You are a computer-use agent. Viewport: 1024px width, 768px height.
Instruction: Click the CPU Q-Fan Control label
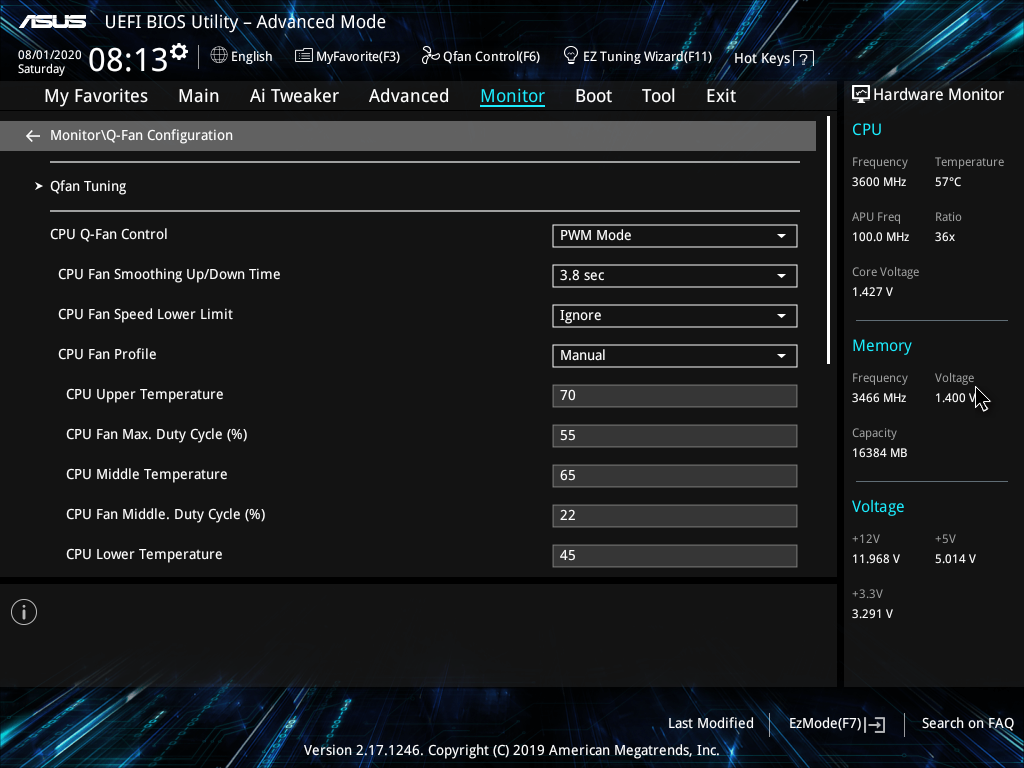[108, 234]
